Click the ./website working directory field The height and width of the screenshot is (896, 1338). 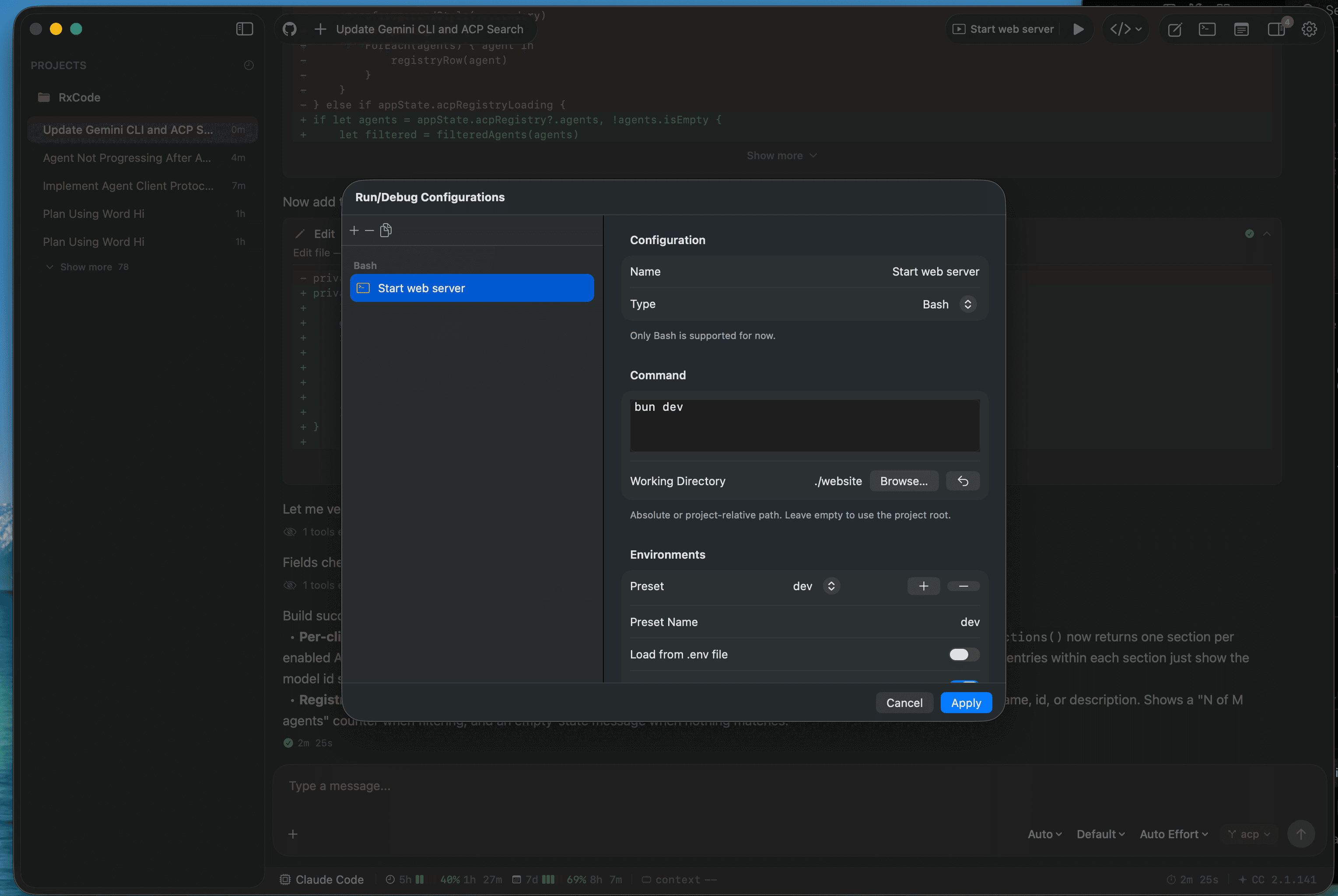[837, 481]
